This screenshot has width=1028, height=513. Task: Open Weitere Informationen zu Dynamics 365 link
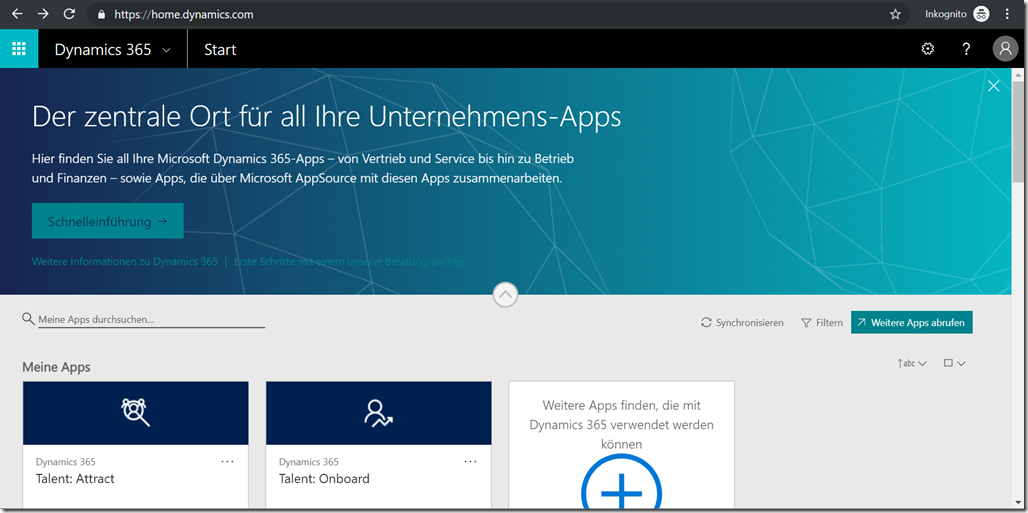click(x=125, y=261)
